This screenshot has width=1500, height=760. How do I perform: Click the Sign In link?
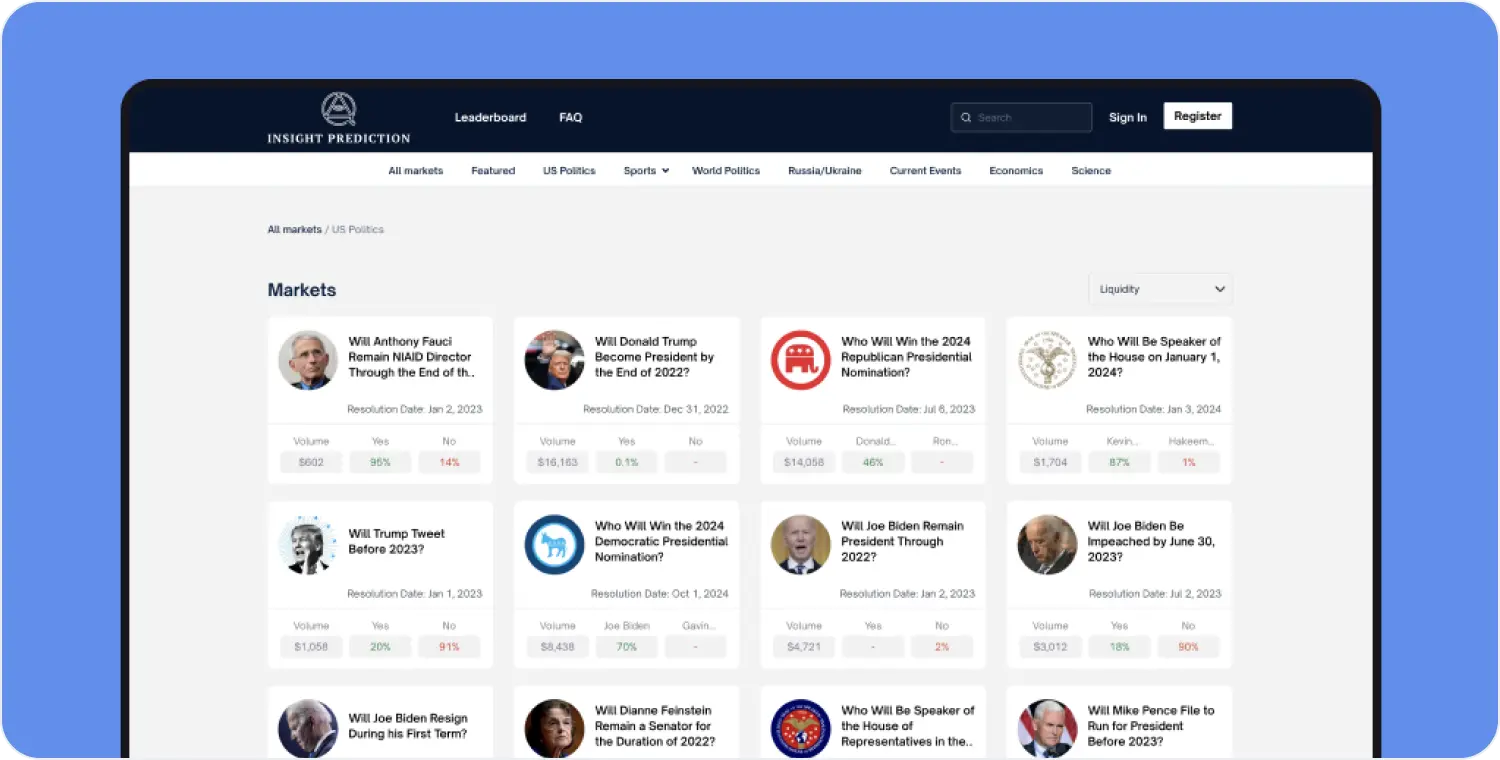click(x=1128, y=118)
